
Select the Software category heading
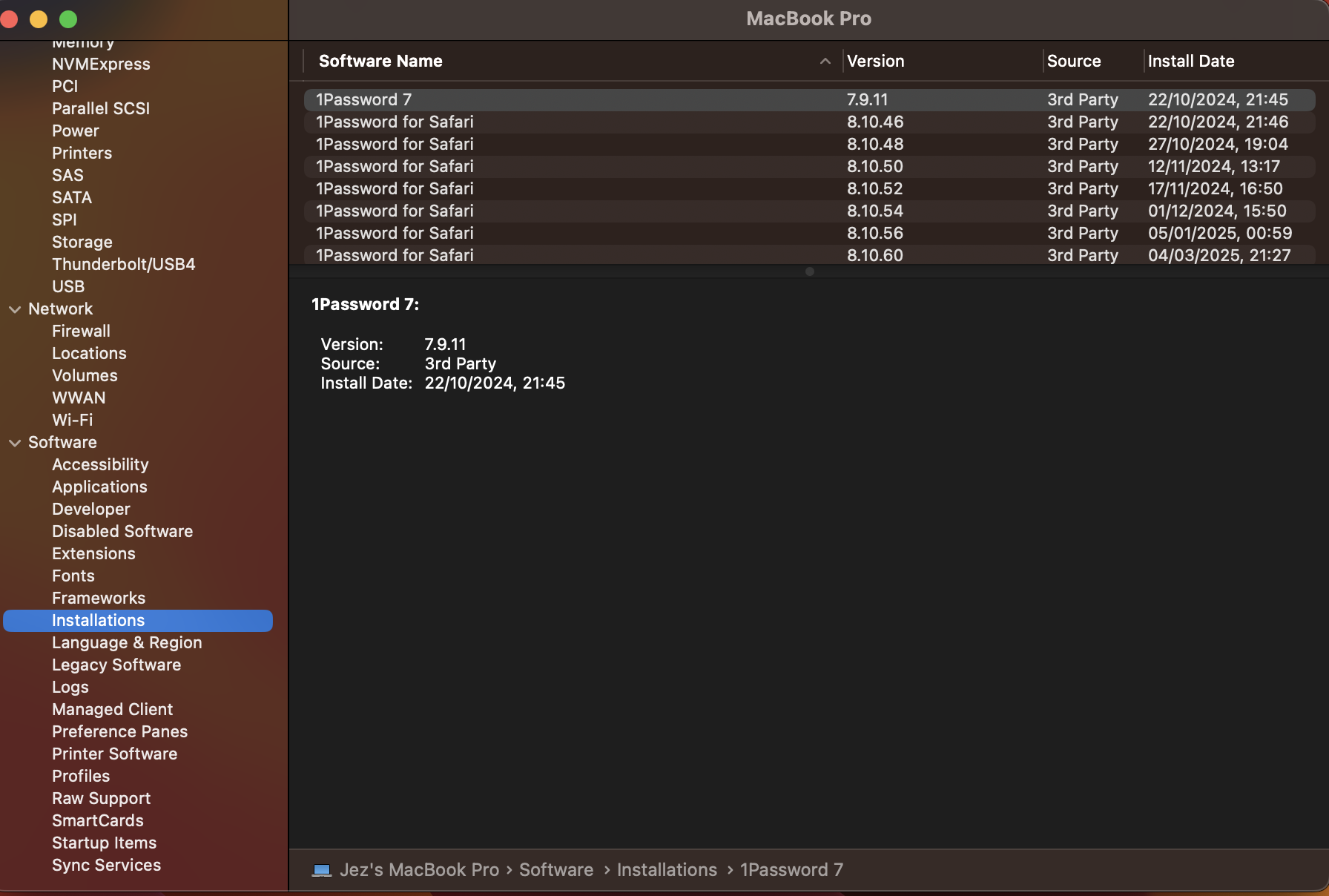click(62, 443)
